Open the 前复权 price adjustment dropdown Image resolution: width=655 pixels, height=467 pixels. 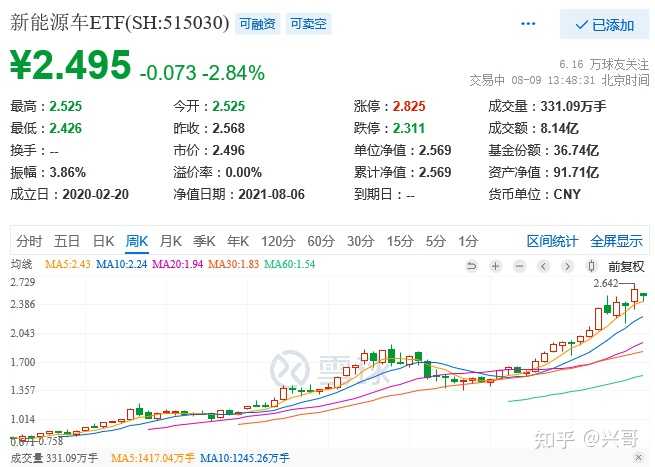626,266
